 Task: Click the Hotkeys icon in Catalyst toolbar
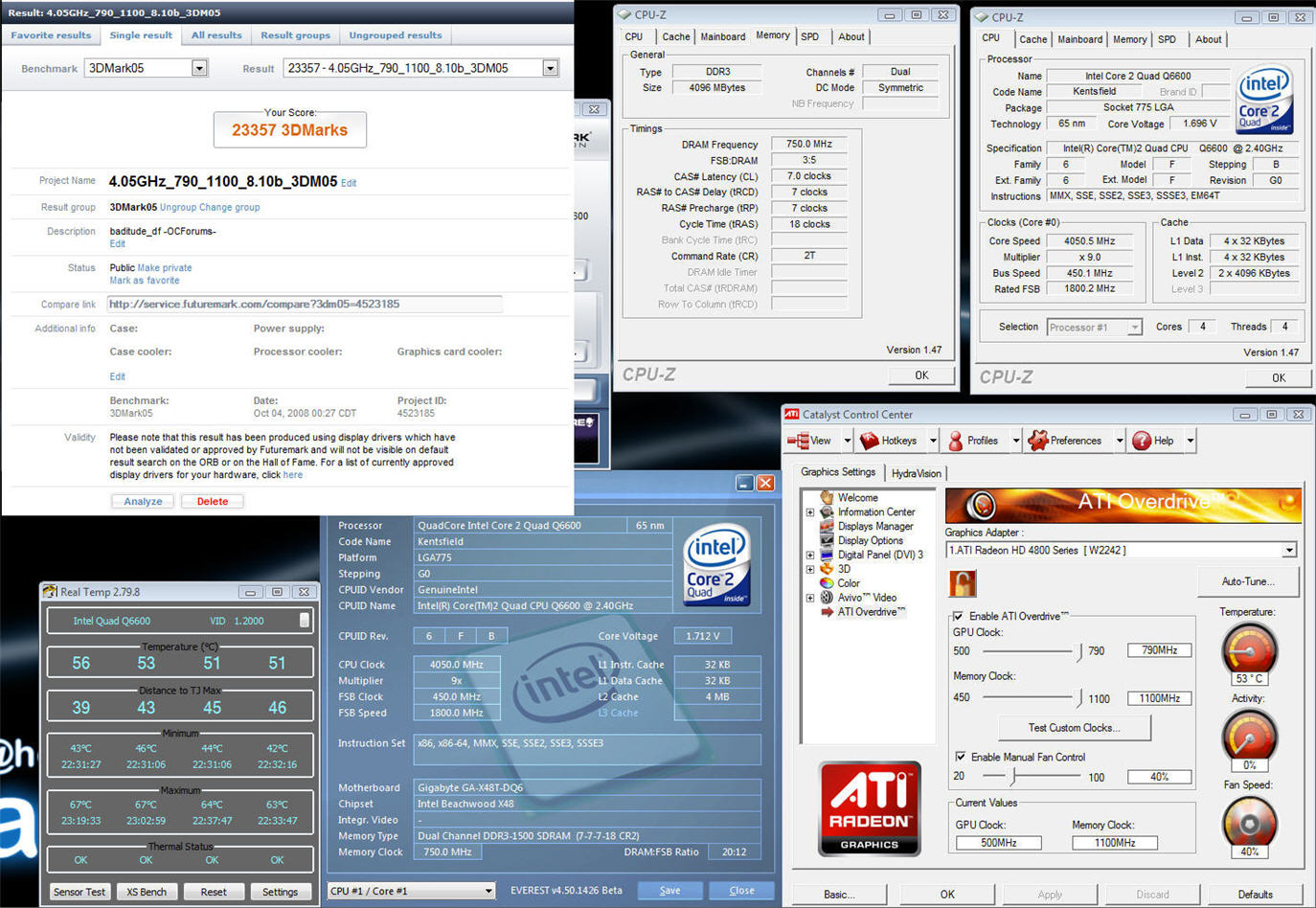click(x=870, y=441)
